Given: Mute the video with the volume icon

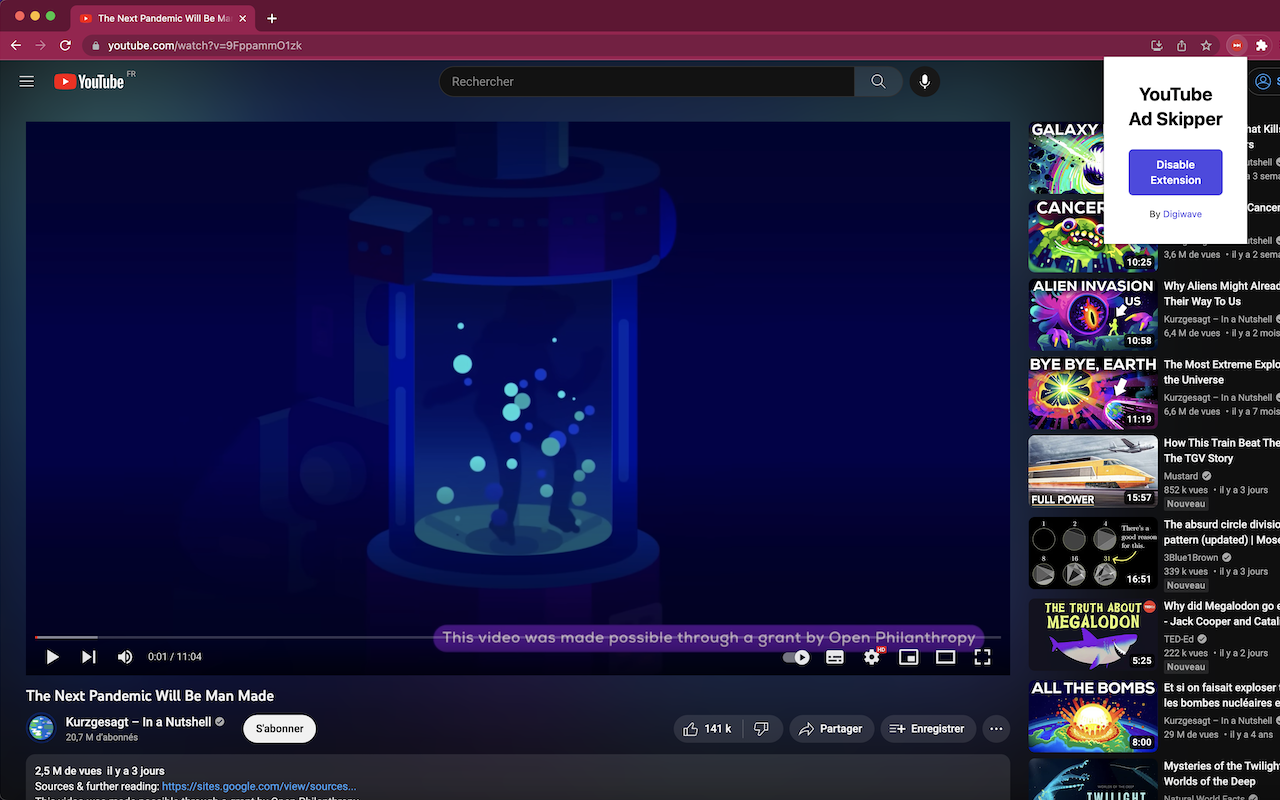Looking at the screenshot, I should pos(124,657).
